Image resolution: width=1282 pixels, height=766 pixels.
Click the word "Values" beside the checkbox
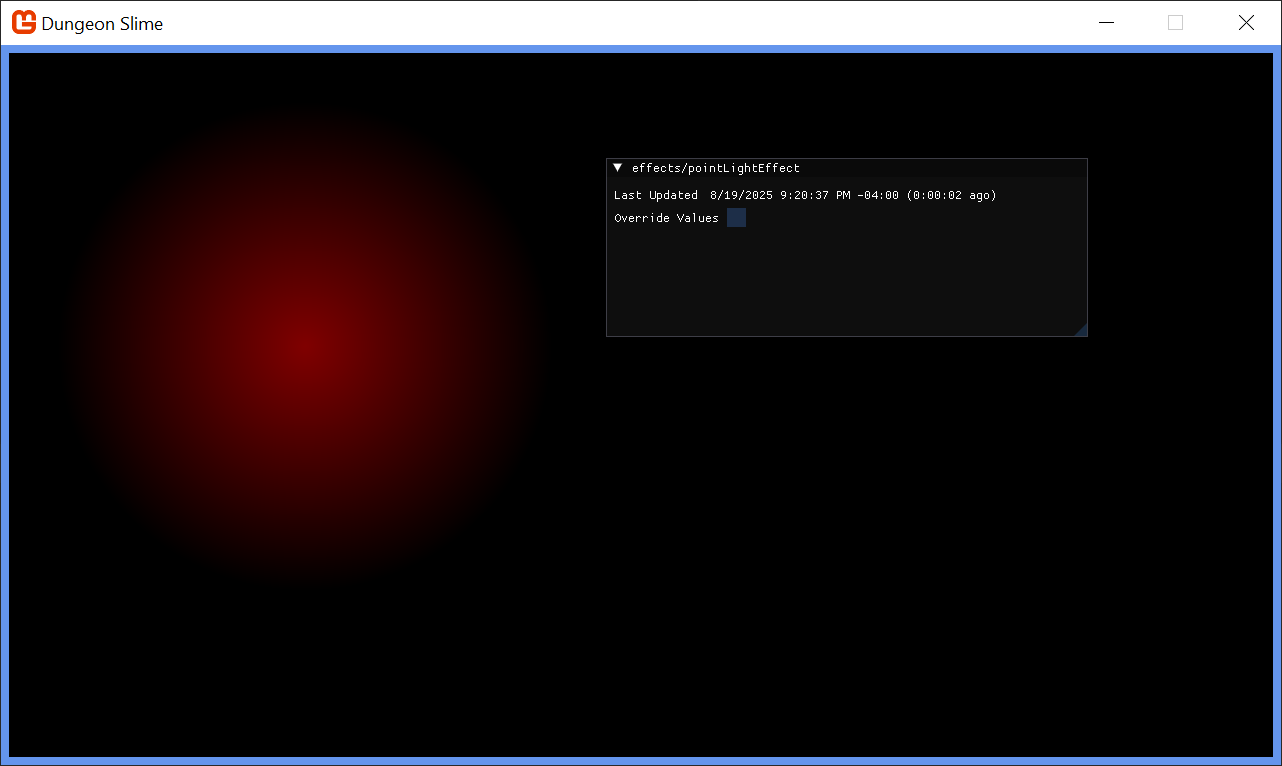point(698,218)
